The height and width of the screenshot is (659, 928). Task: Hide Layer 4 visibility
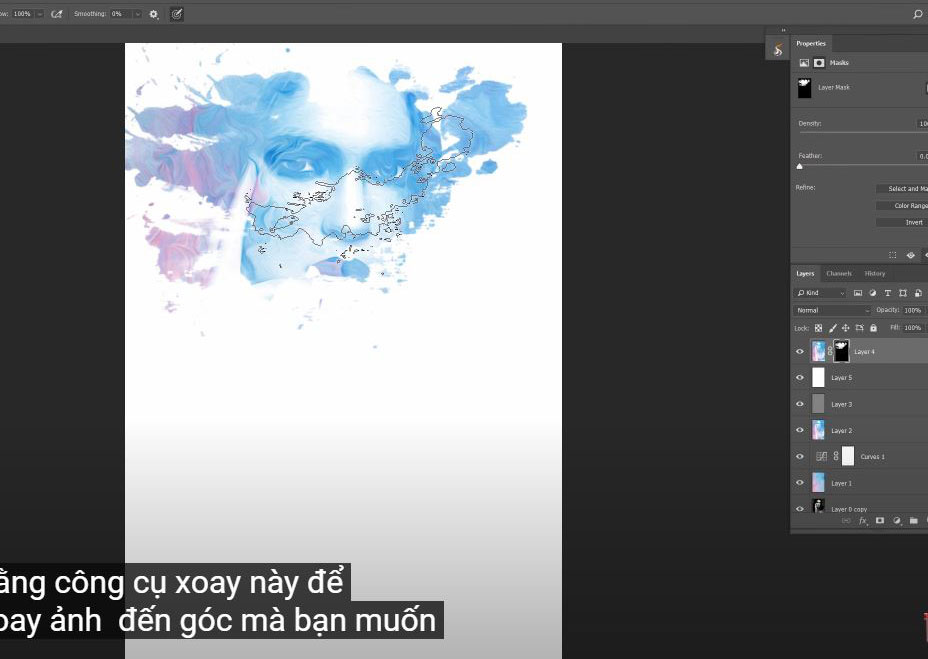(800, 352)
